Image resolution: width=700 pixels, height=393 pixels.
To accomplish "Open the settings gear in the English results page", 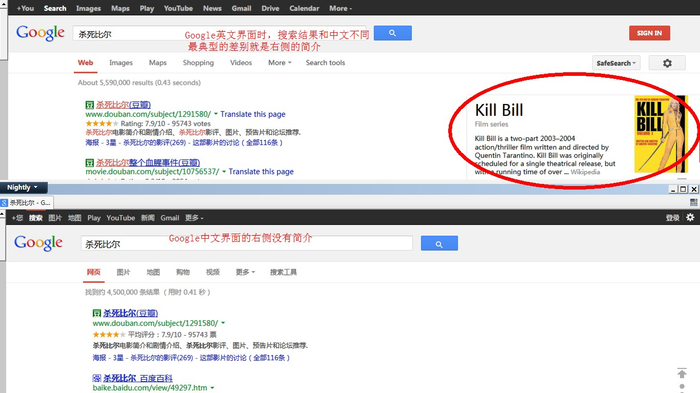I will click(667, 63).
